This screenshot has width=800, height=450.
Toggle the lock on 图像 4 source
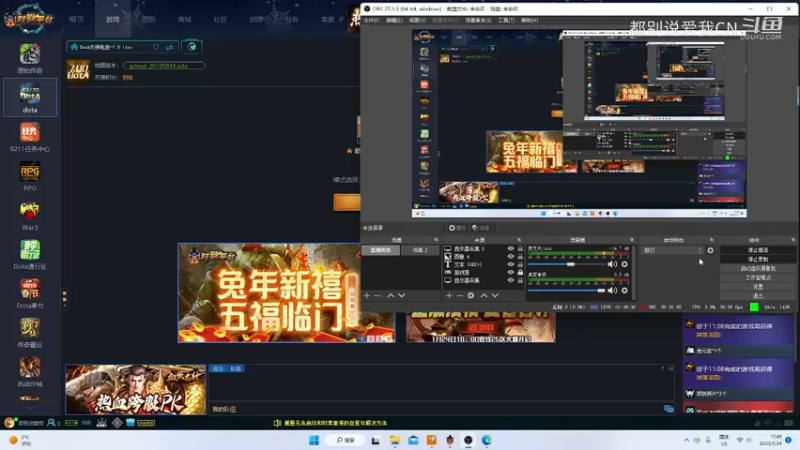coord(520,257)
